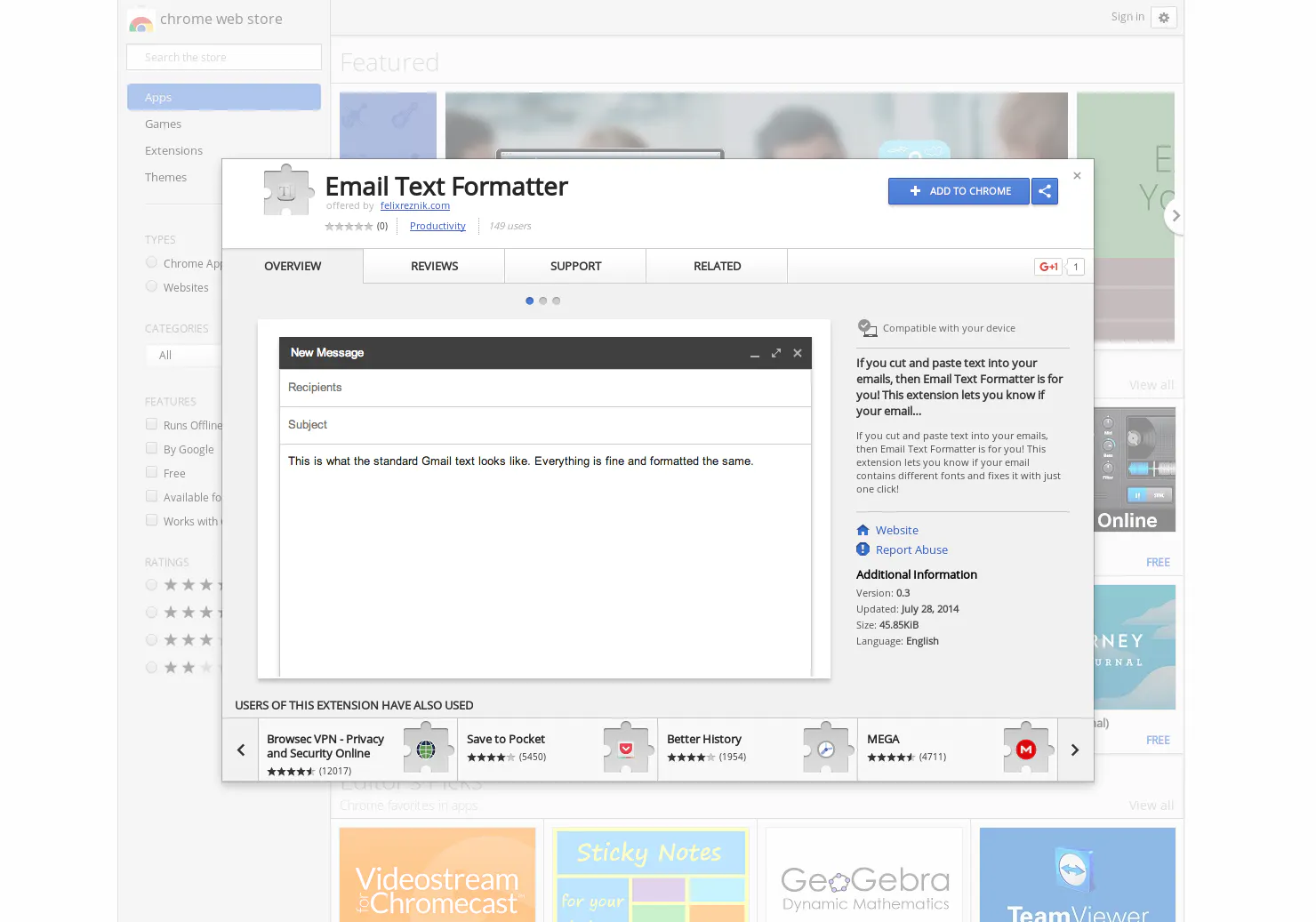Click the Email Text Formatter puzzle icon
Image resolution: width=1316 pixels, height=922 pixels.
coord(288,190)
